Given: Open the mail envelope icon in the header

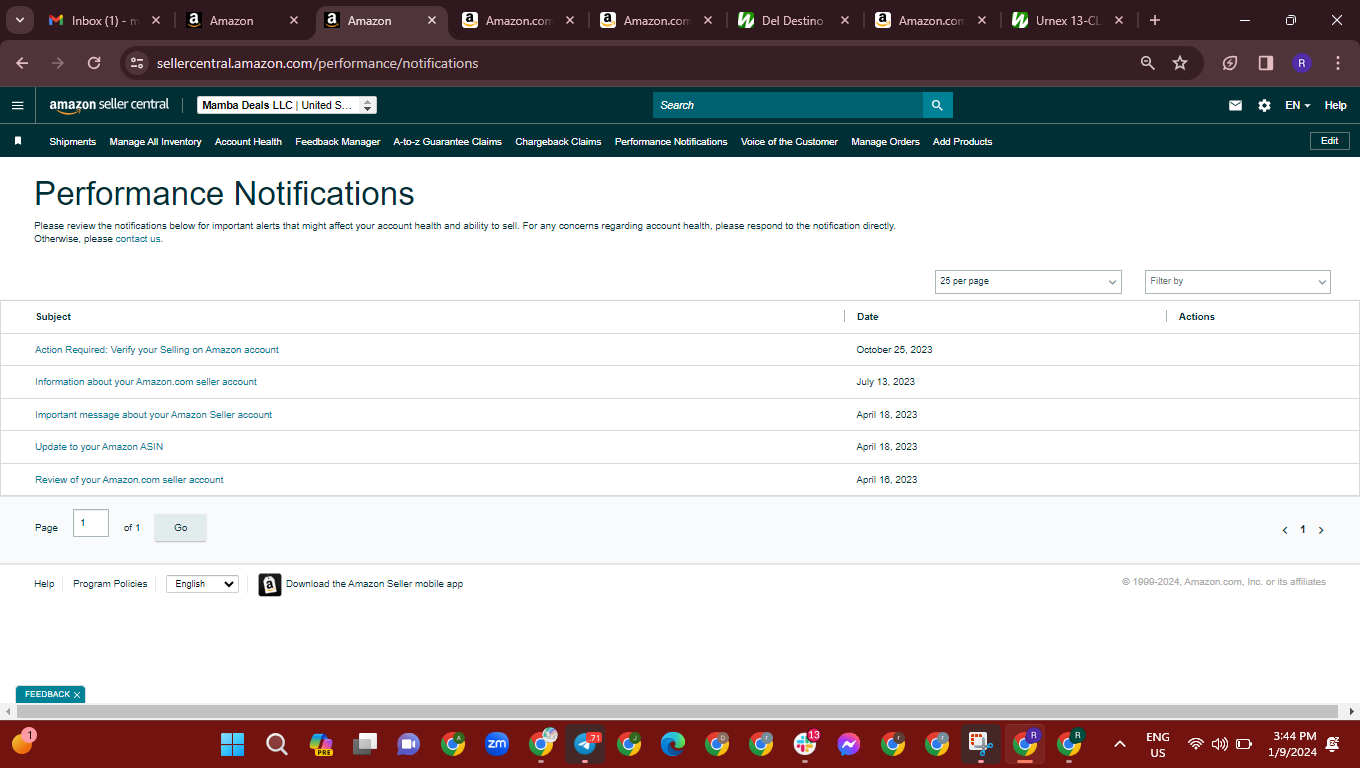Looking at the screenshot, I should (x=1235, y=105).
